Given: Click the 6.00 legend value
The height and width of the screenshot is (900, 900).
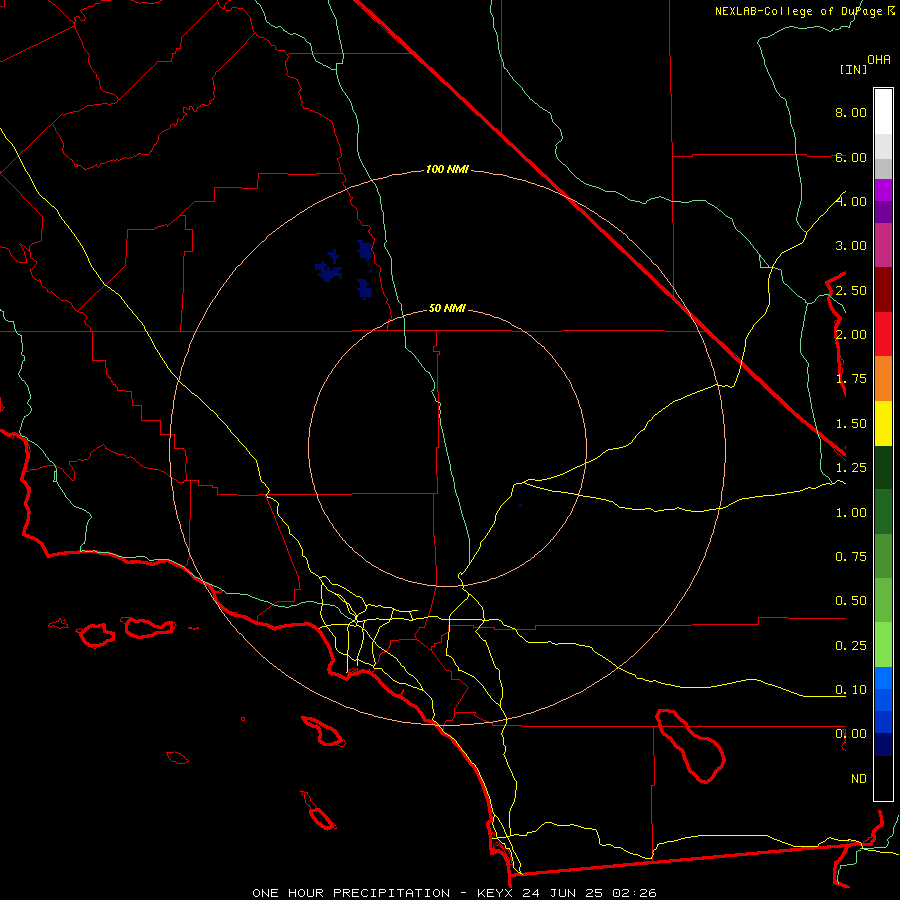Looking at the screenshot, I should click(851, 157).
